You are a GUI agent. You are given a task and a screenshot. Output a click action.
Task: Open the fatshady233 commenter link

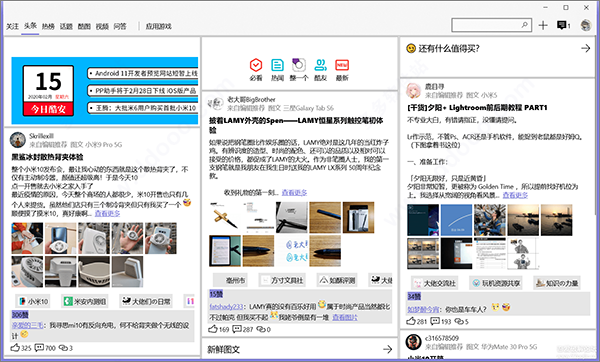pyautogui.click(x=226, y=307)
